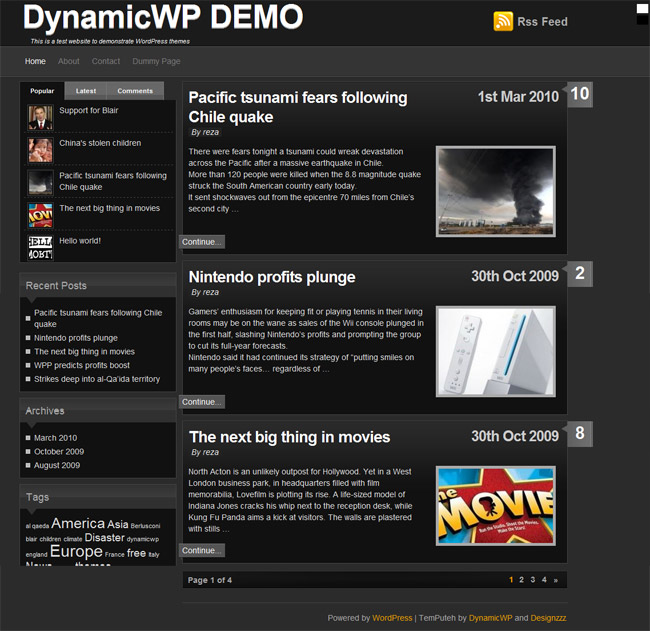The width and height of the screenshot is (650, 631).
Task: Open 'The next big thing in movies' headline
Action: (x=289, y=437)
